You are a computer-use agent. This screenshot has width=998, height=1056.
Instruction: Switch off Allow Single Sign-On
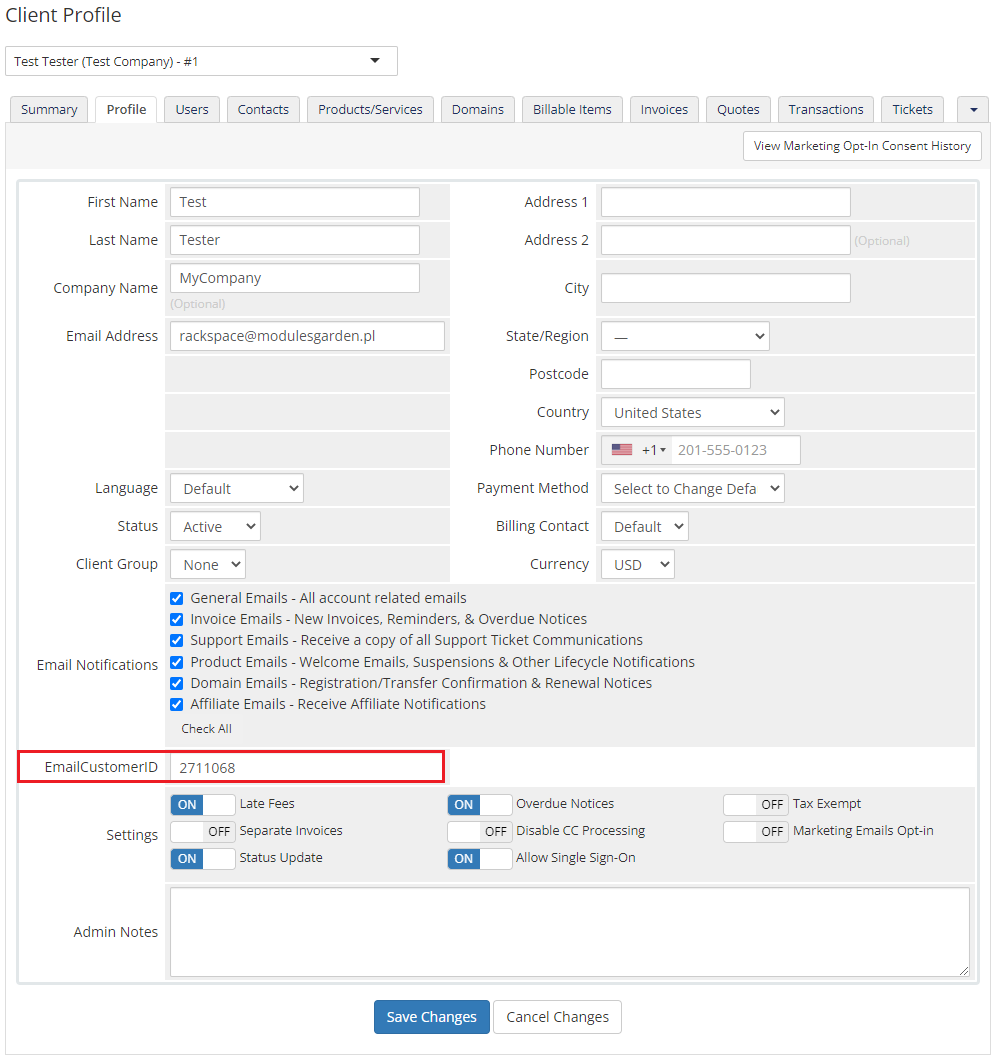point(479,858)
